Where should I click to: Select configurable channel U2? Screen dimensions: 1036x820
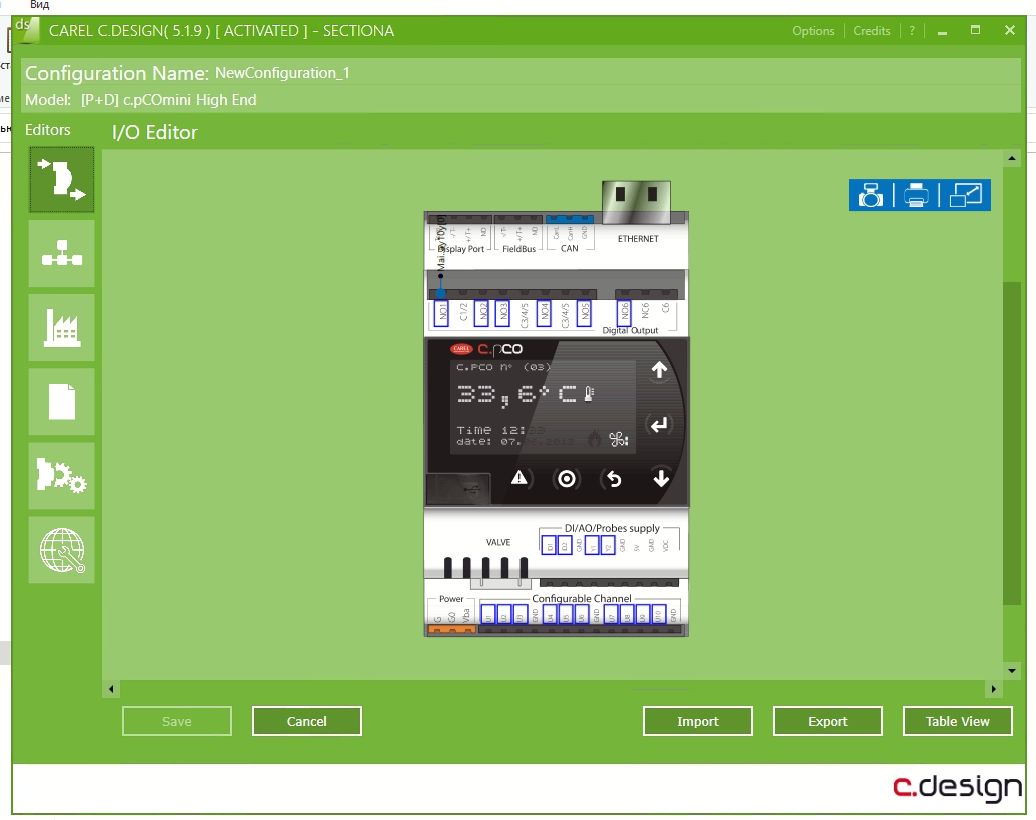click(503, 614)
